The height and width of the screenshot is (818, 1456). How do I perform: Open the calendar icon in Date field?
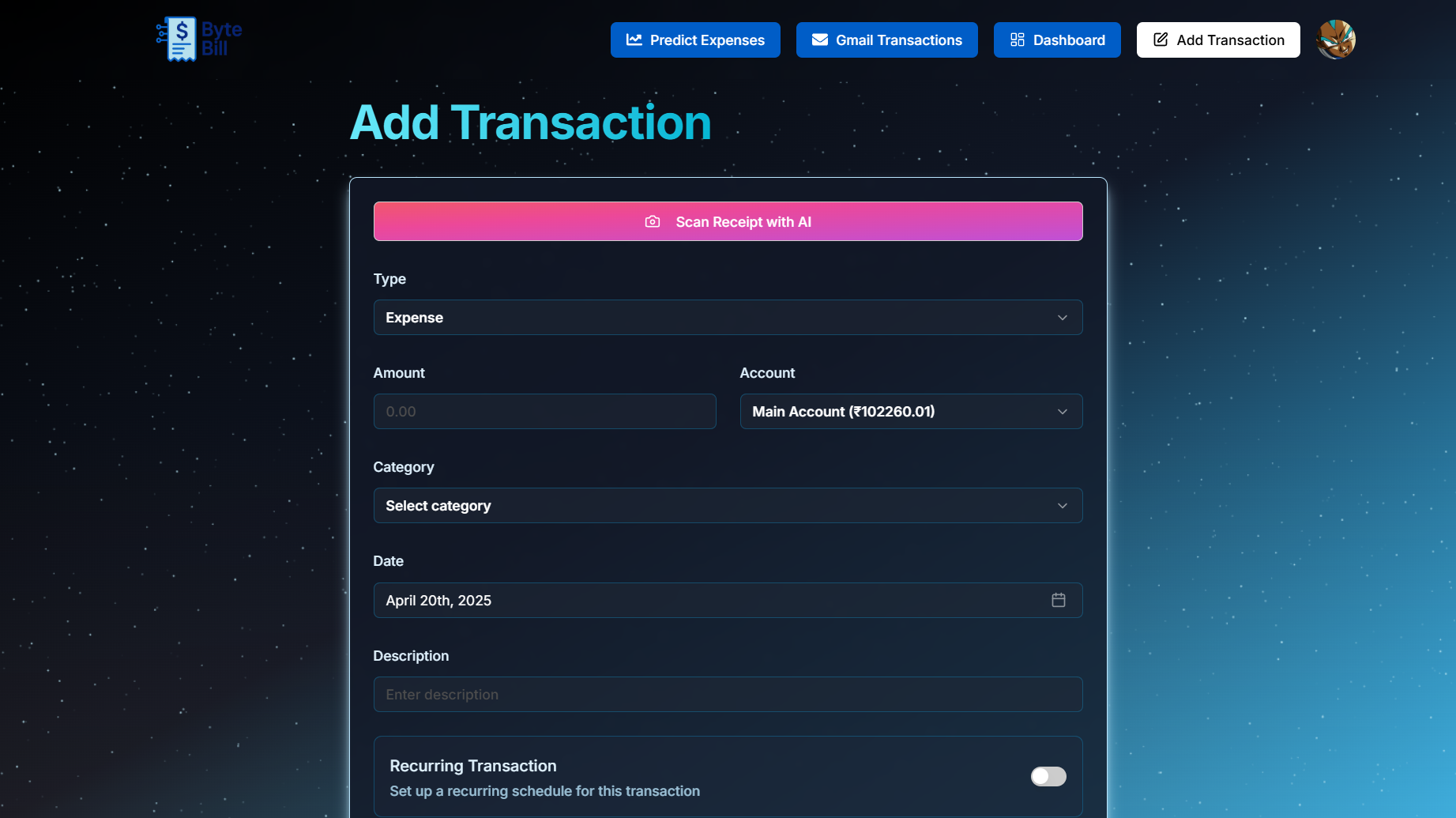coord(1058,600)
